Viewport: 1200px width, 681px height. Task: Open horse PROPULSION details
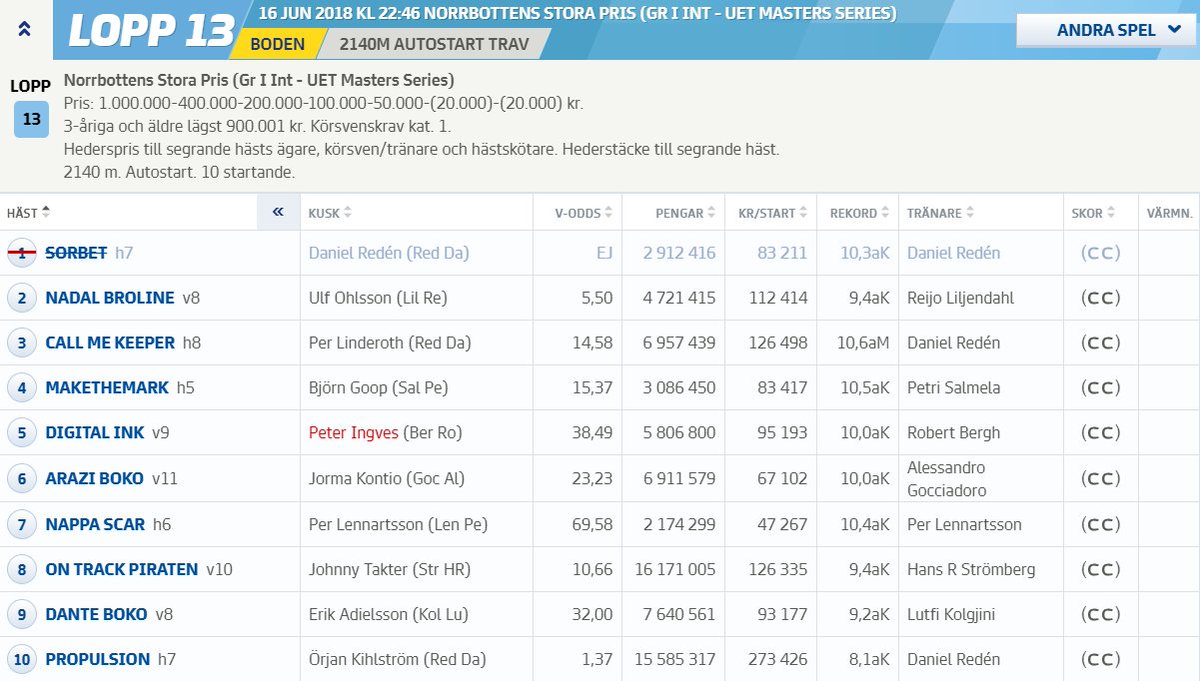click(x=98, y=660)
